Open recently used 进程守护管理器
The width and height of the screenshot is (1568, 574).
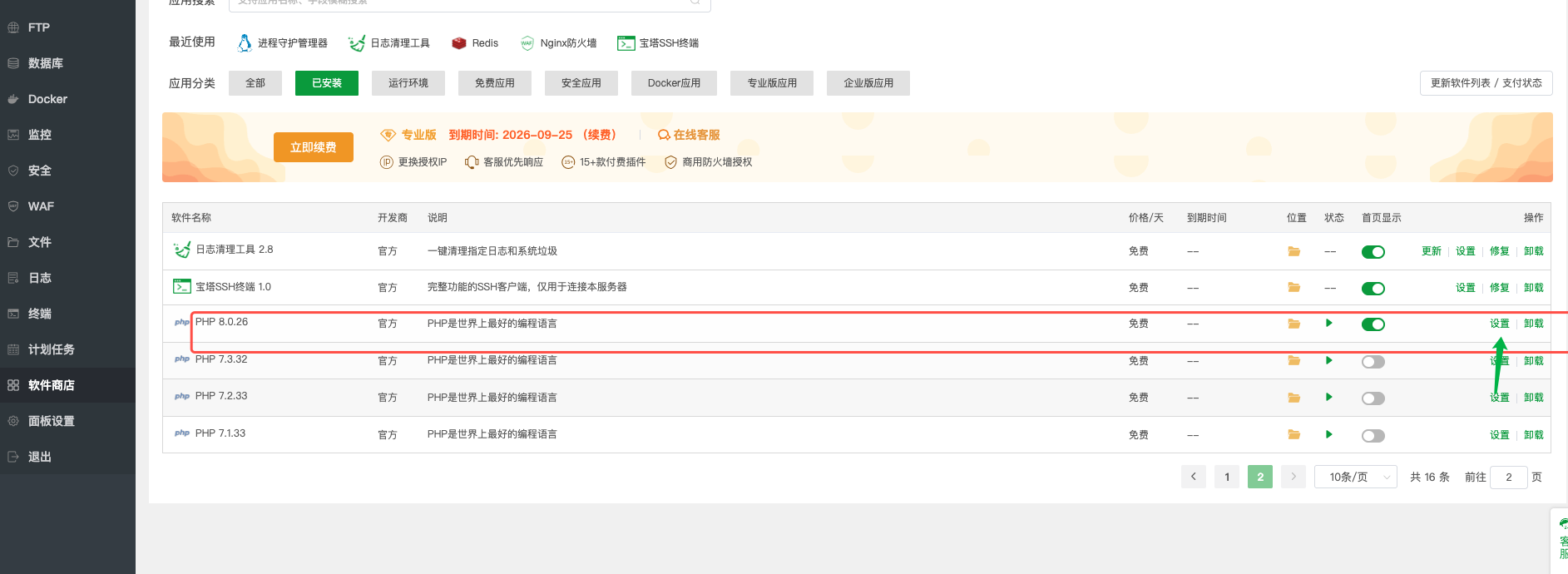(x=282, y=43)
